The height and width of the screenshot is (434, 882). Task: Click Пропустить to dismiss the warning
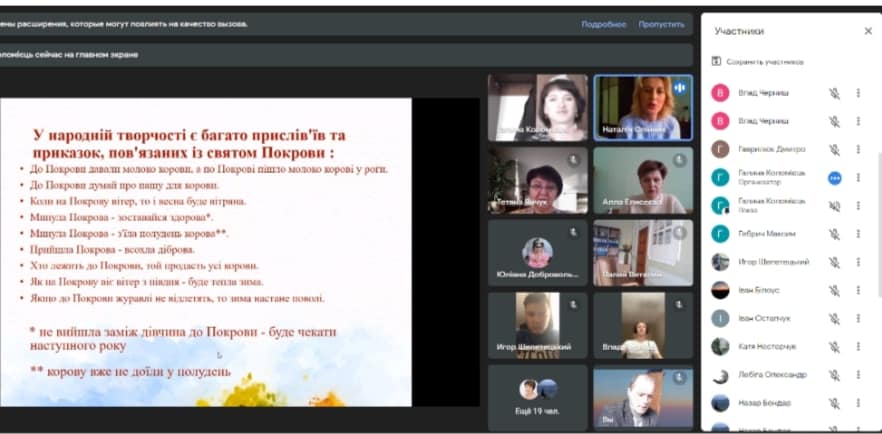[662, 25]
